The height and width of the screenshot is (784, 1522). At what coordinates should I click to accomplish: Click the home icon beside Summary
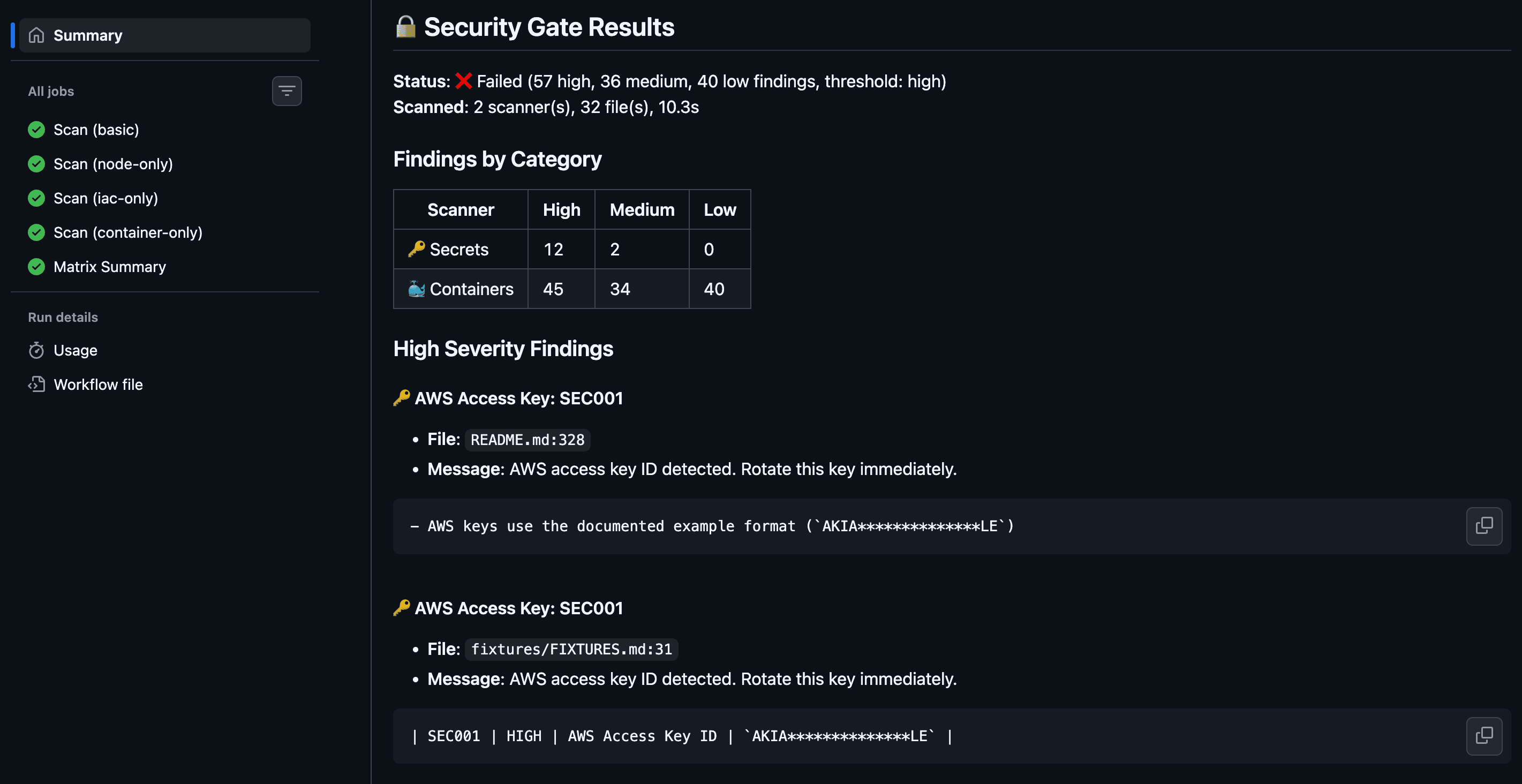(x=35, y=35)
